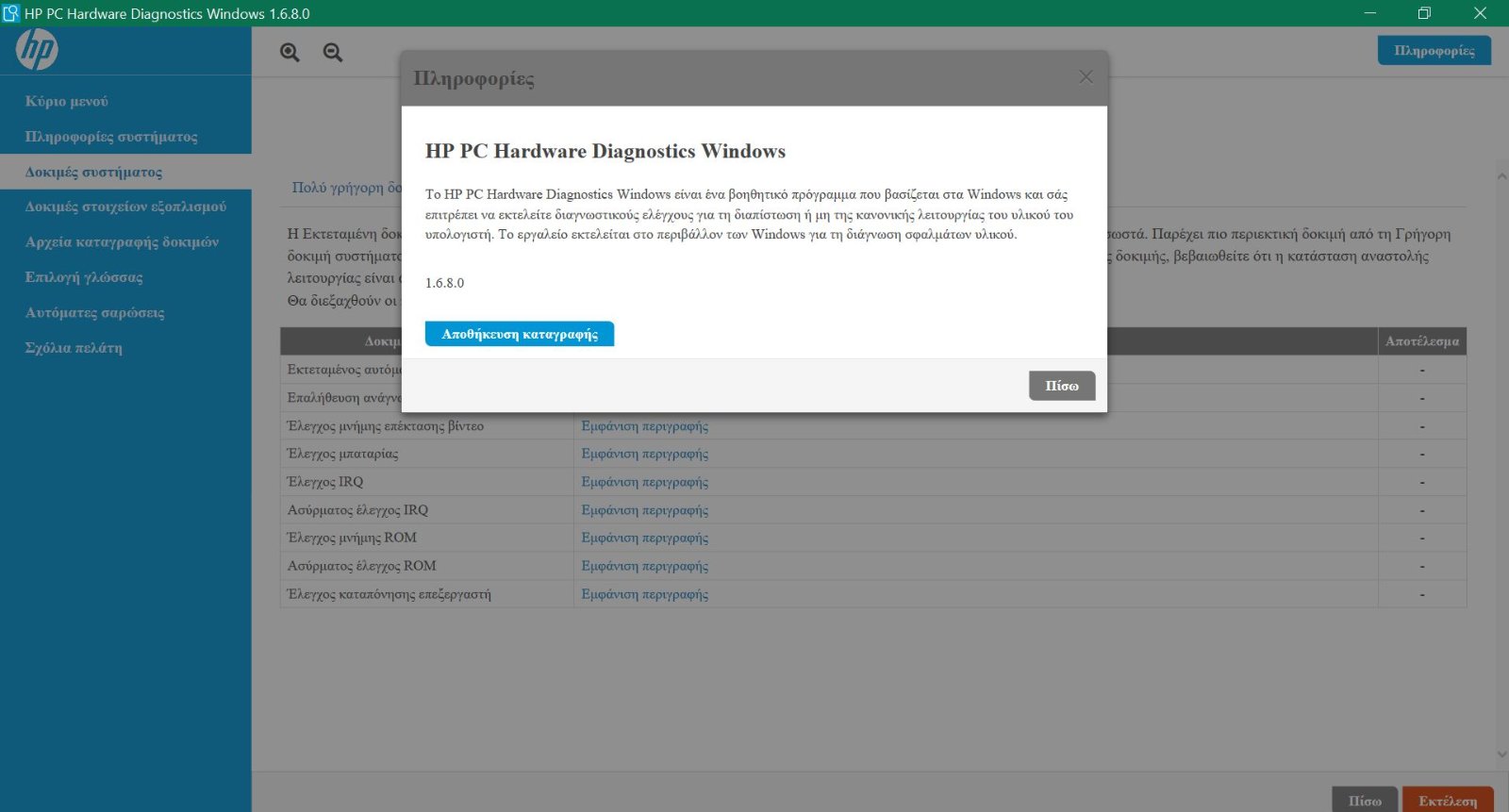Show description for Έλεγχος μνήμης επέκτασης βίντεο
This screenshot has width=1509, height=812.
click(645, 426)
